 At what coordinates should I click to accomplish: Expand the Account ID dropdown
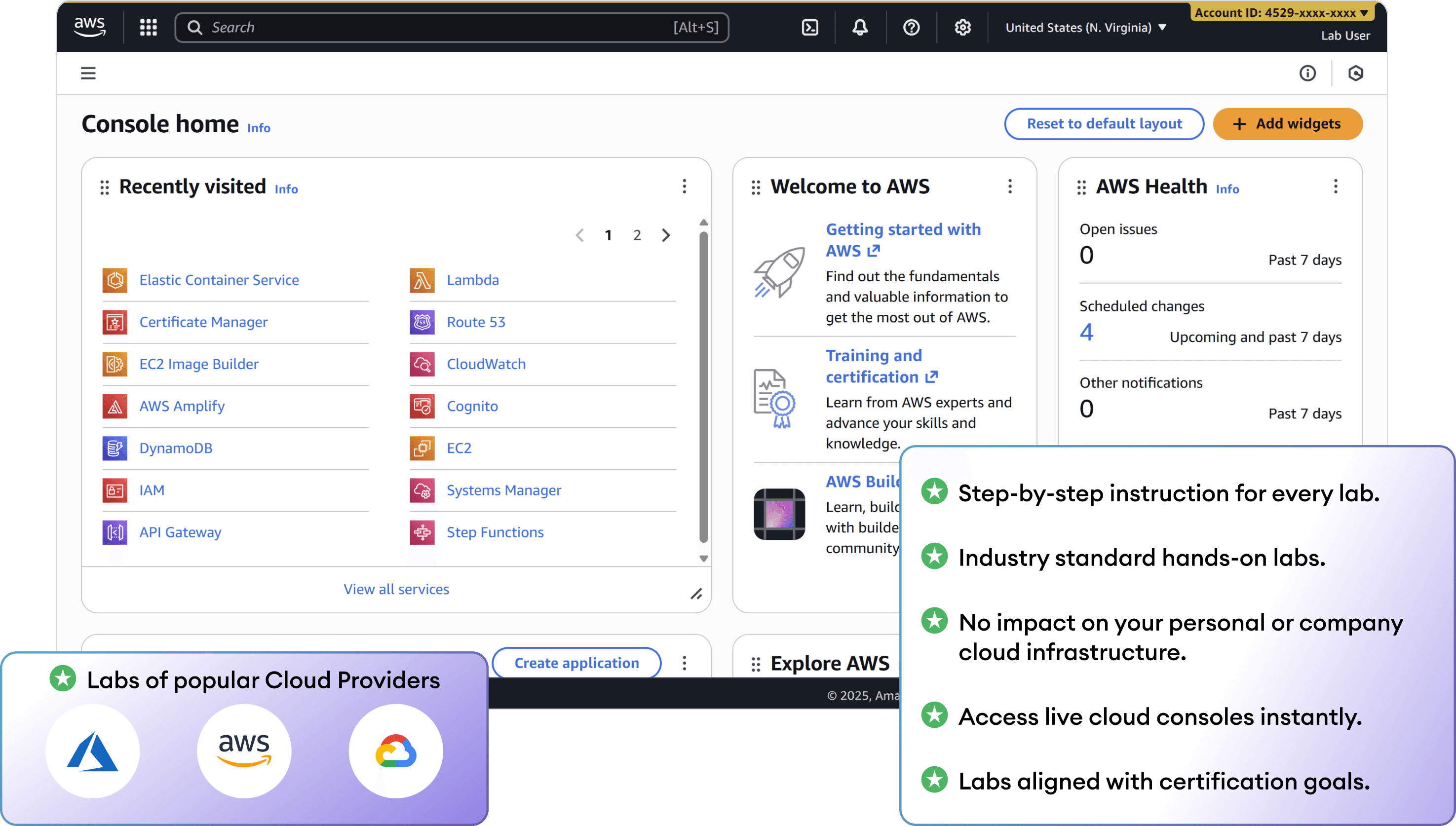(x=1281, y=12)
